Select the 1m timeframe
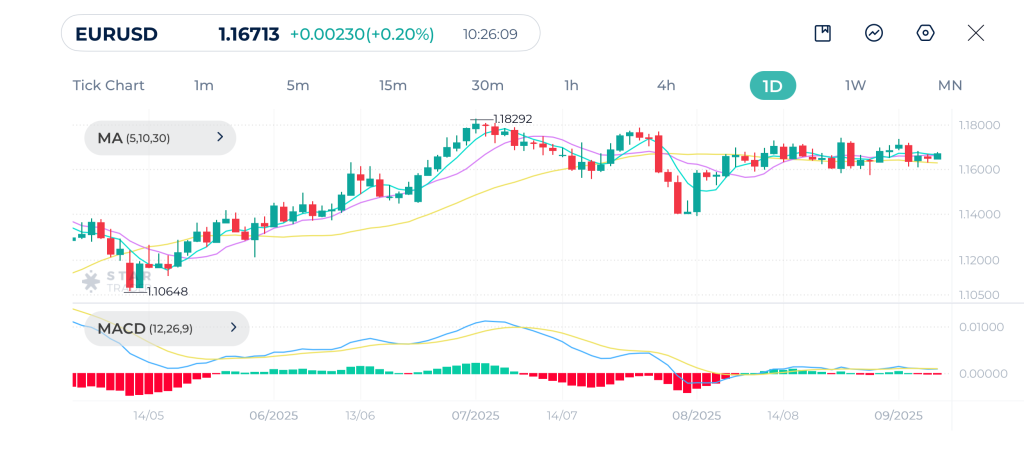Viewport: 1024px width, 452px height. click(204, 86)
